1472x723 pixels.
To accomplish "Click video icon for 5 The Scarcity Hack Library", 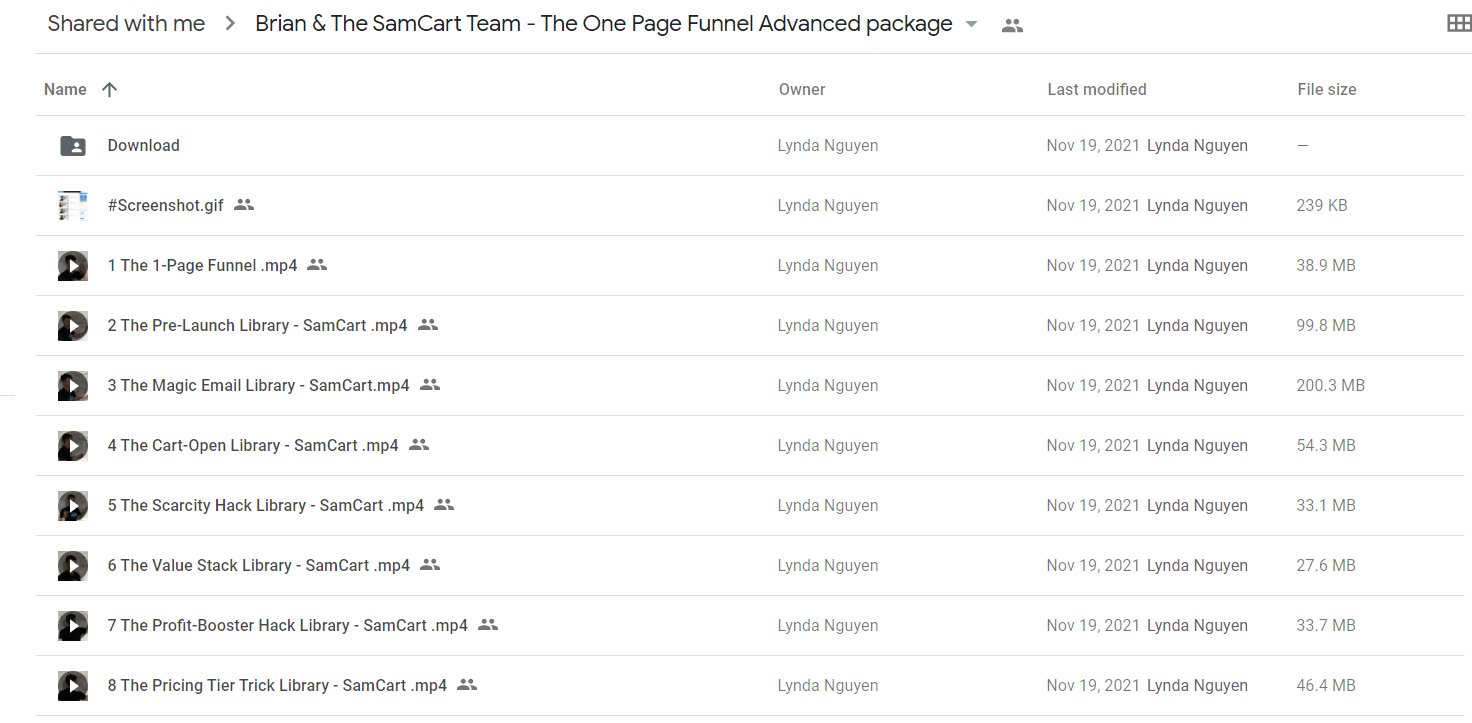I will point(73,506).
